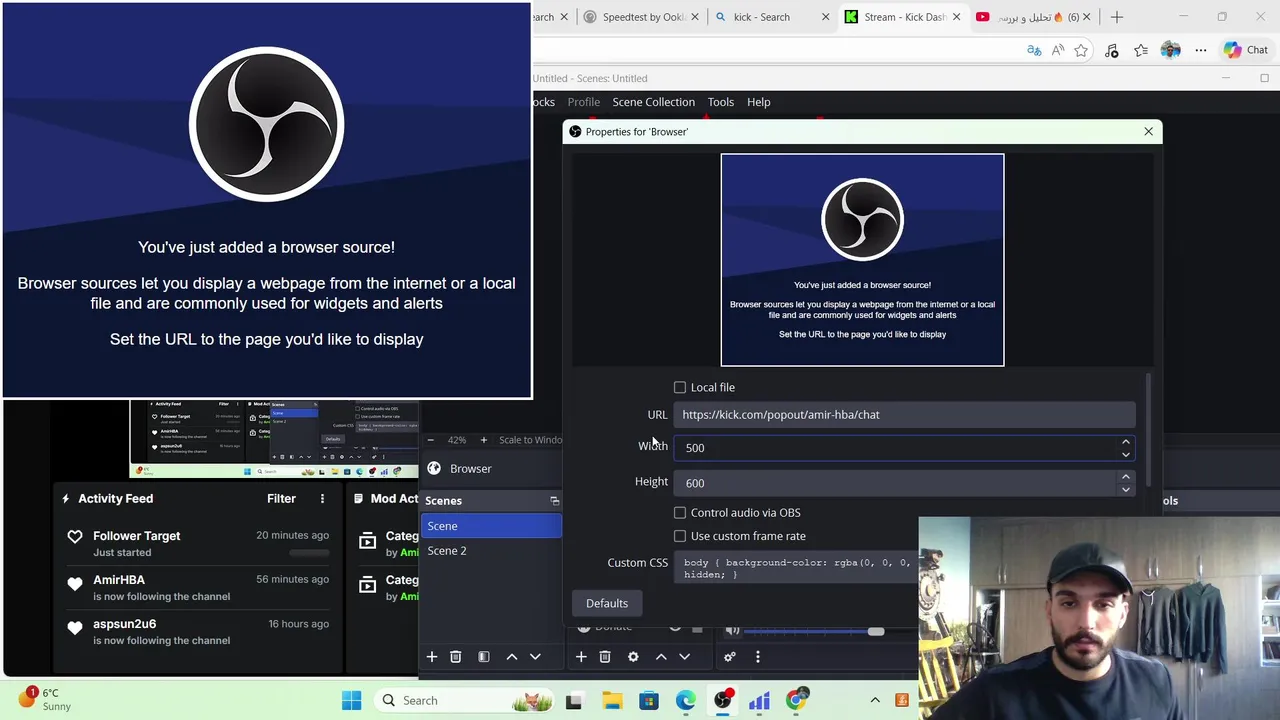Decrease Height value with down stepper
Image resolution: width=1280 pixels, height=720 pixels.
coord(1125,489)
